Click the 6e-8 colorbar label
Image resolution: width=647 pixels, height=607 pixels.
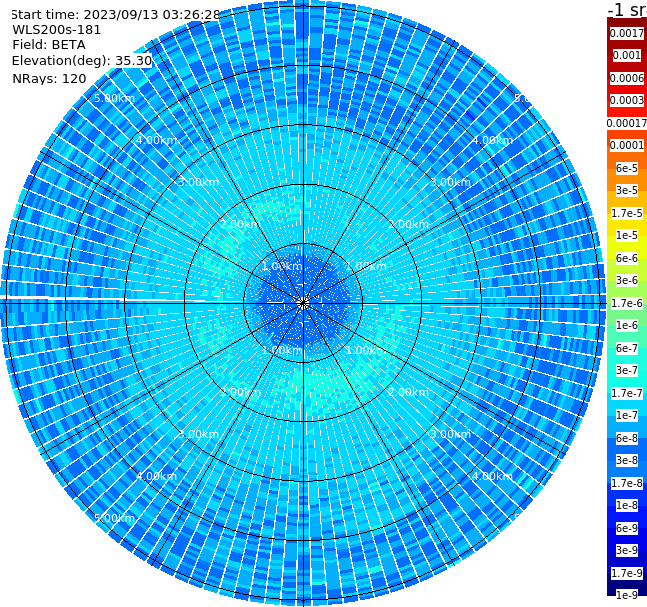tap(627, 438)
